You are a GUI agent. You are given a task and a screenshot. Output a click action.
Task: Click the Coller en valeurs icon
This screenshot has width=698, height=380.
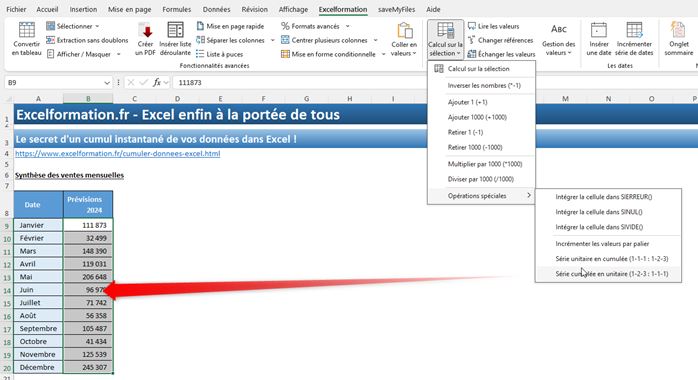(x=405, y=30)
